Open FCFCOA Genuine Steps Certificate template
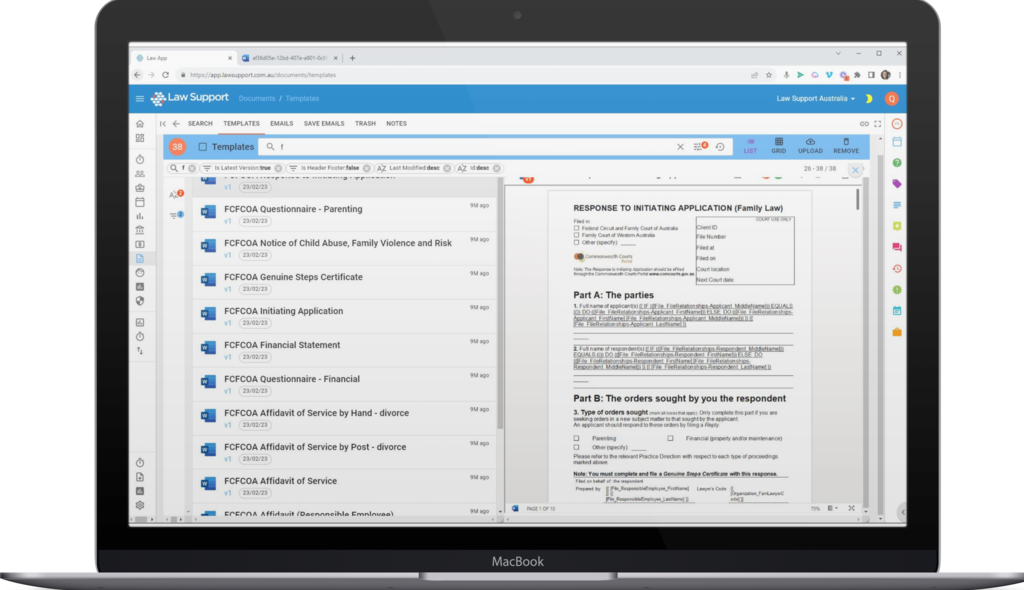Image resolution: width=1024 pixels, height=590 pixels. (x=345, y=283)
